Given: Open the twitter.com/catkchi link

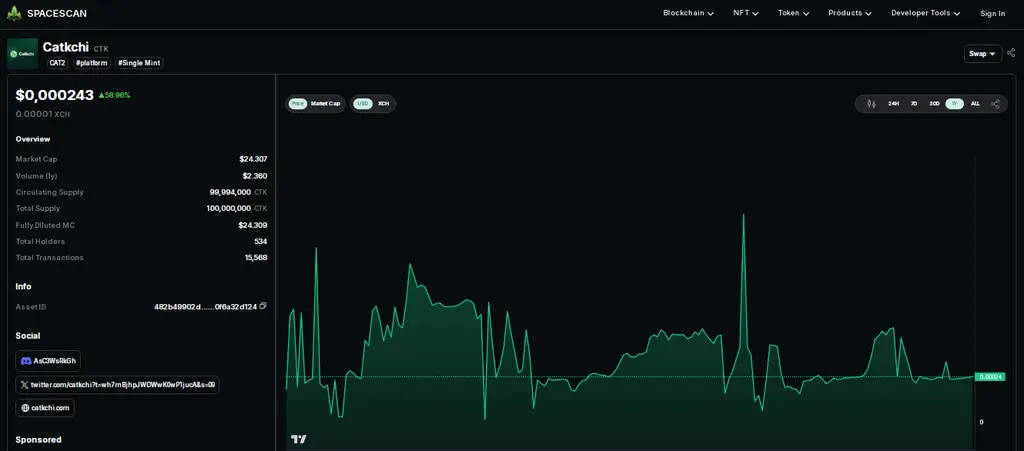Looking at the screenshot, I should pyautogui.click(x=118, y=385).
